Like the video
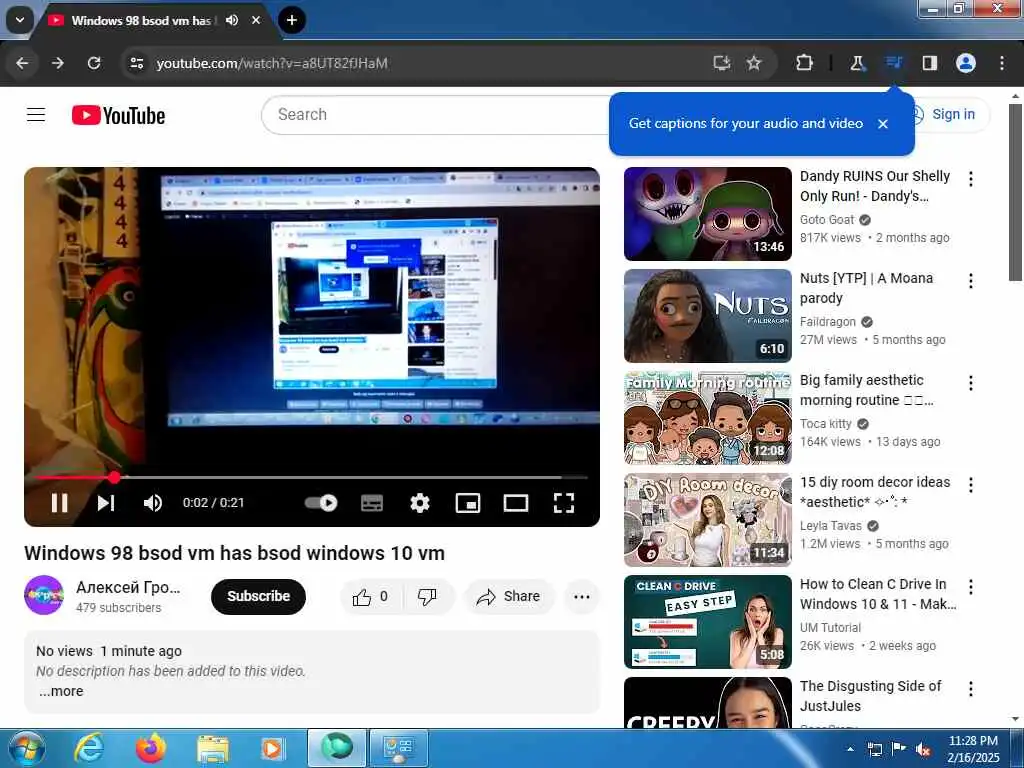 (370, 596)
